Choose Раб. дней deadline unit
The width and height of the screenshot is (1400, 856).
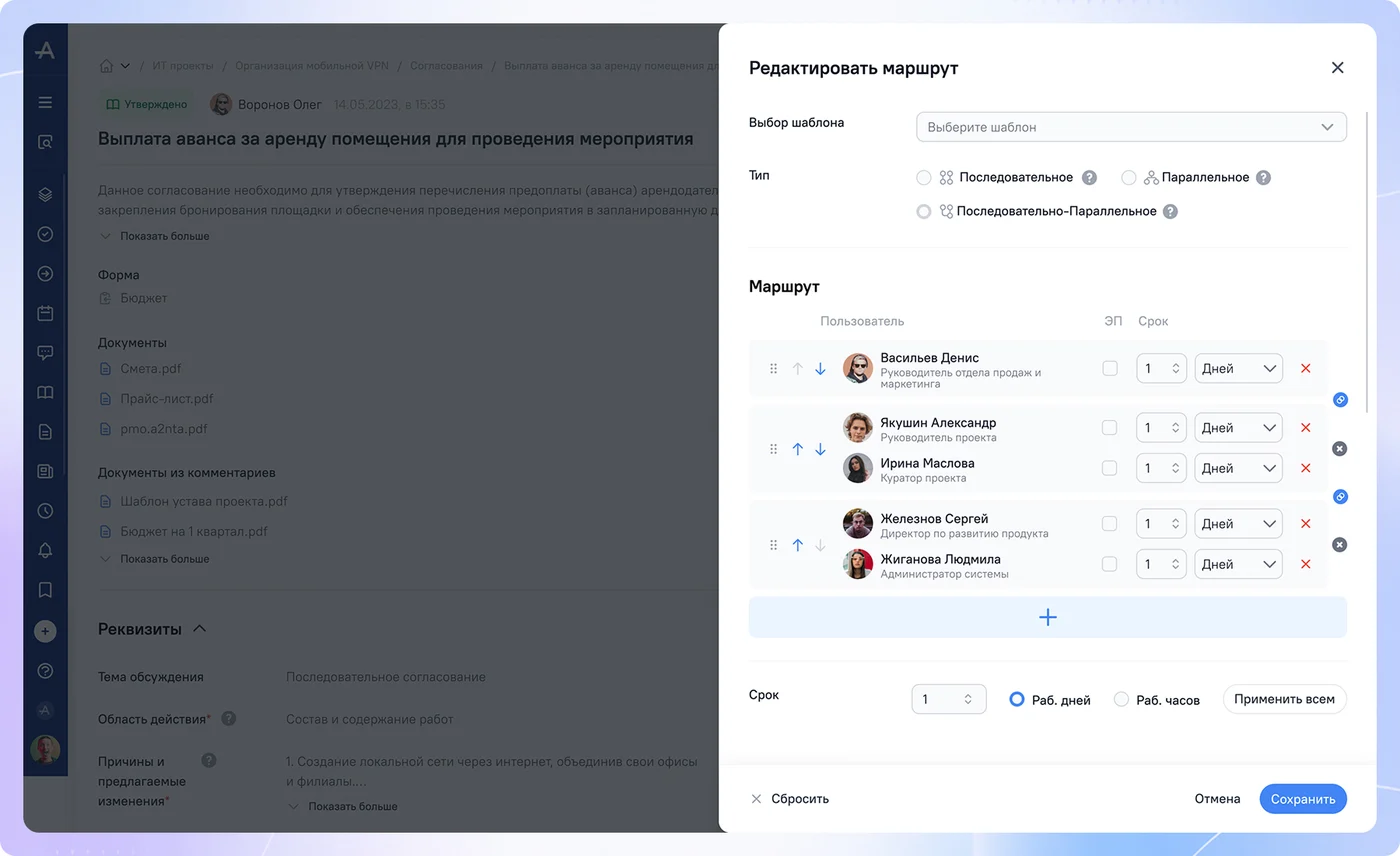1017,700
